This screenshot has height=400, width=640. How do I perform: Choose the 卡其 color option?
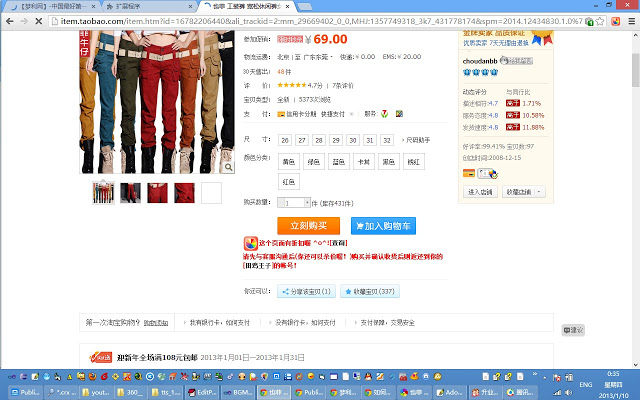pos(364,162)
